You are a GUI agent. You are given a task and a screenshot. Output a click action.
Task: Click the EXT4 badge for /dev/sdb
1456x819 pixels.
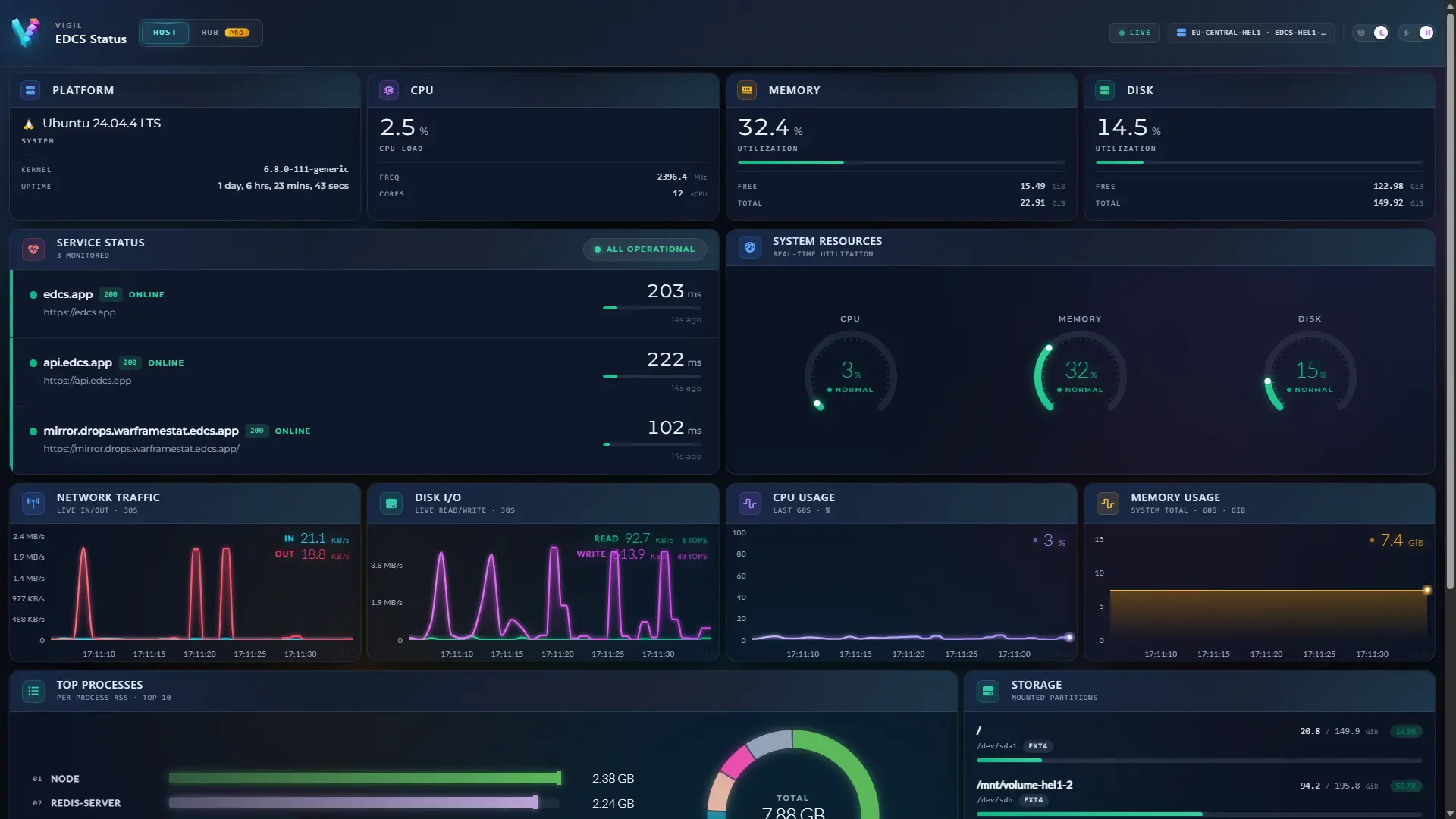pos(1033,800)
